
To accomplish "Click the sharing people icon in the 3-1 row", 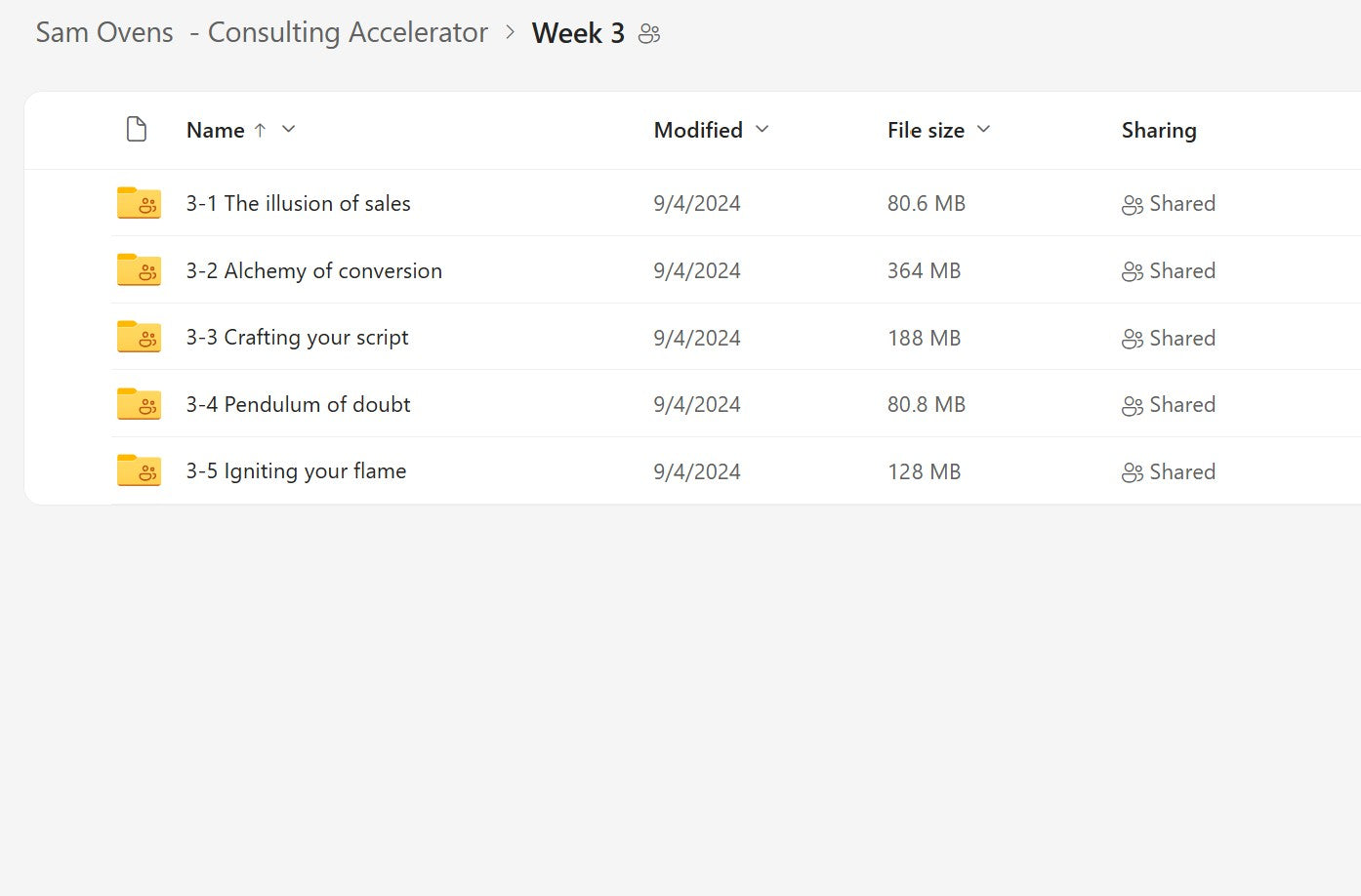I will click(1133, 205).
